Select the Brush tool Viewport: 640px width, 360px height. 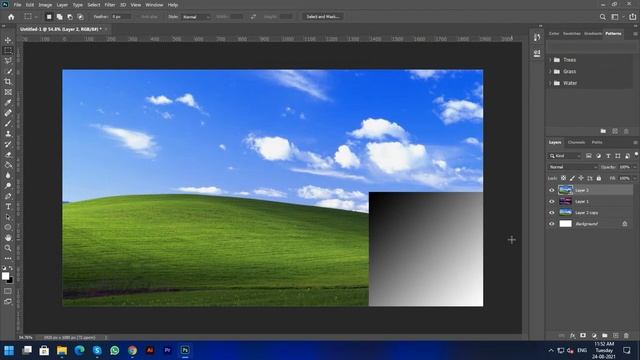pyautogui.click(x=8, y=123)
